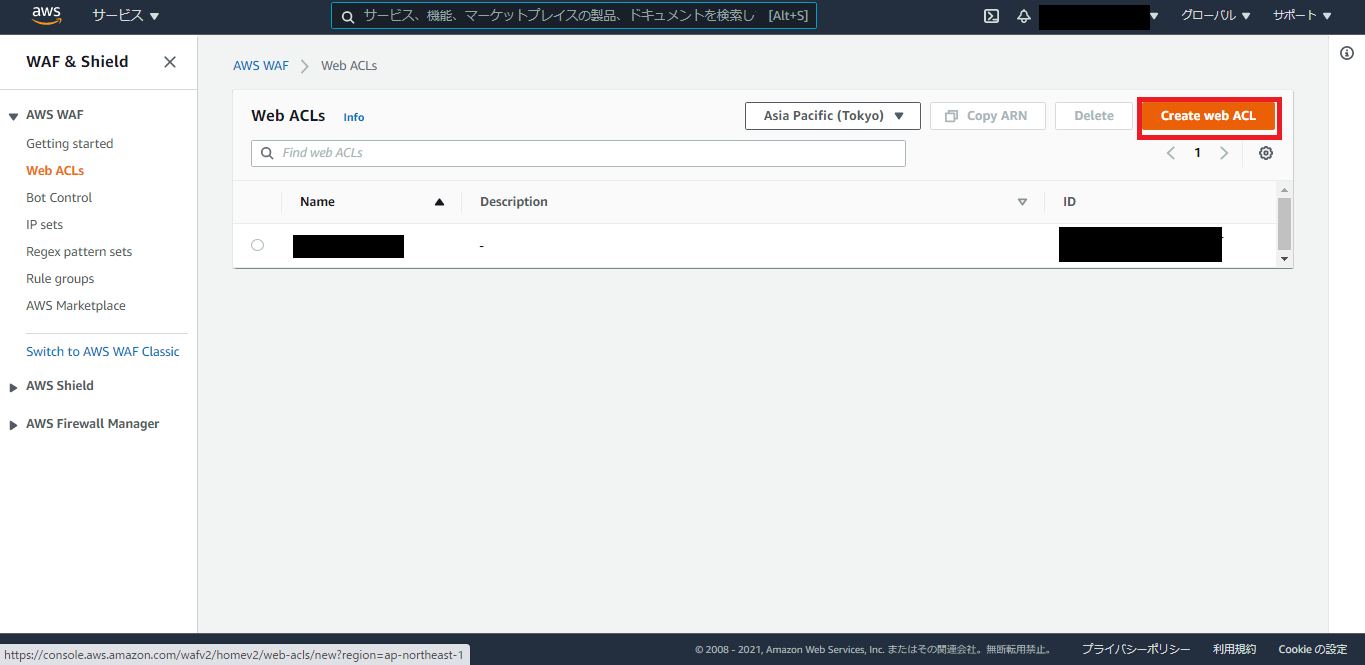Open Rule groups in sidebar
The image size is (1365, 665).
pyautogui.click(x=60, y=279)
